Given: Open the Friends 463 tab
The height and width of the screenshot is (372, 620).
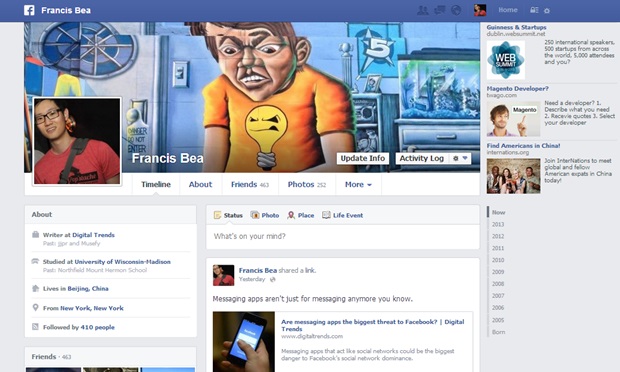Looking at the screenshot, I should pyautogui.click(x=250, y=184).
